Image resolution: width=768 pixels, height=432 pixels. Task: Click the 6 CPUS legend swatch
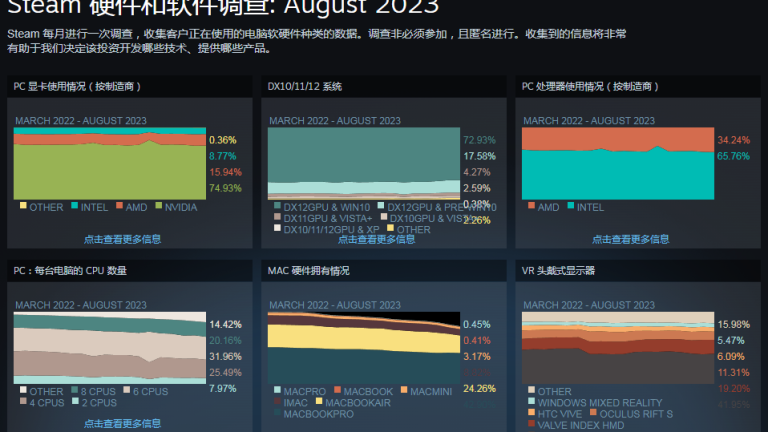126,389
